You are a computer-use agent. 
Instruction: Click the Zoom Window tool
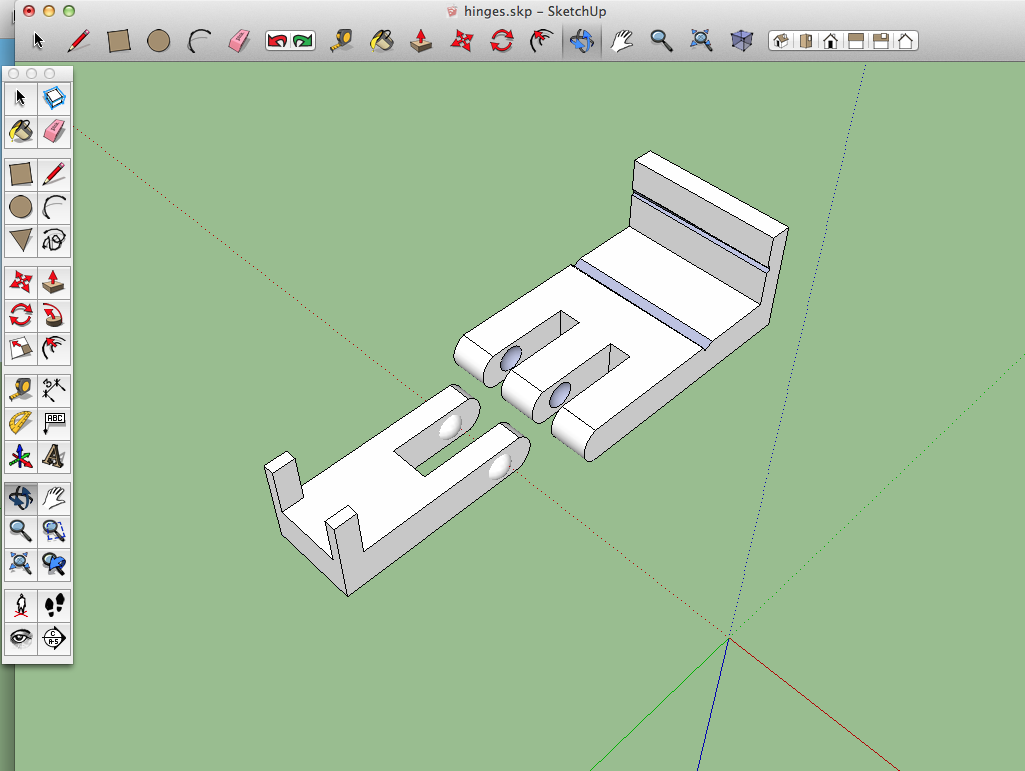(54, 531)
